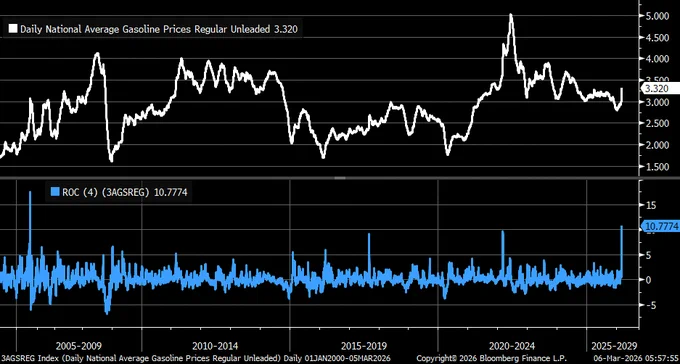Viewport: 680px width, 364px height.
Task: Click the 3.000 price axis label
Action: pos(657,102)
